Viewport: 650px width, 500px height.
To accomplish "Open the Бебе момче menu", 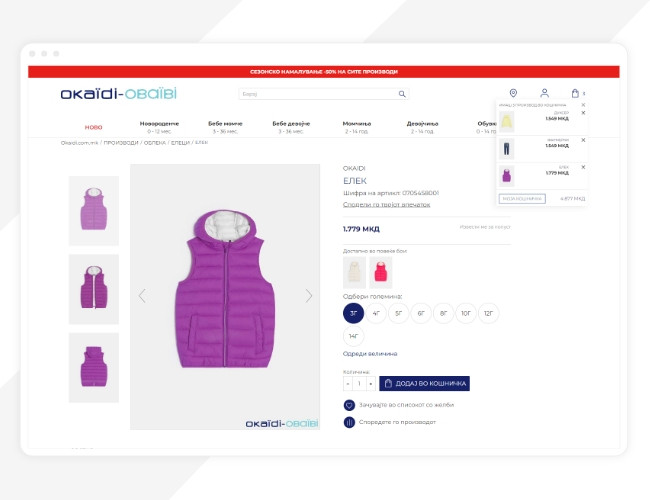I will pos(225,127).
